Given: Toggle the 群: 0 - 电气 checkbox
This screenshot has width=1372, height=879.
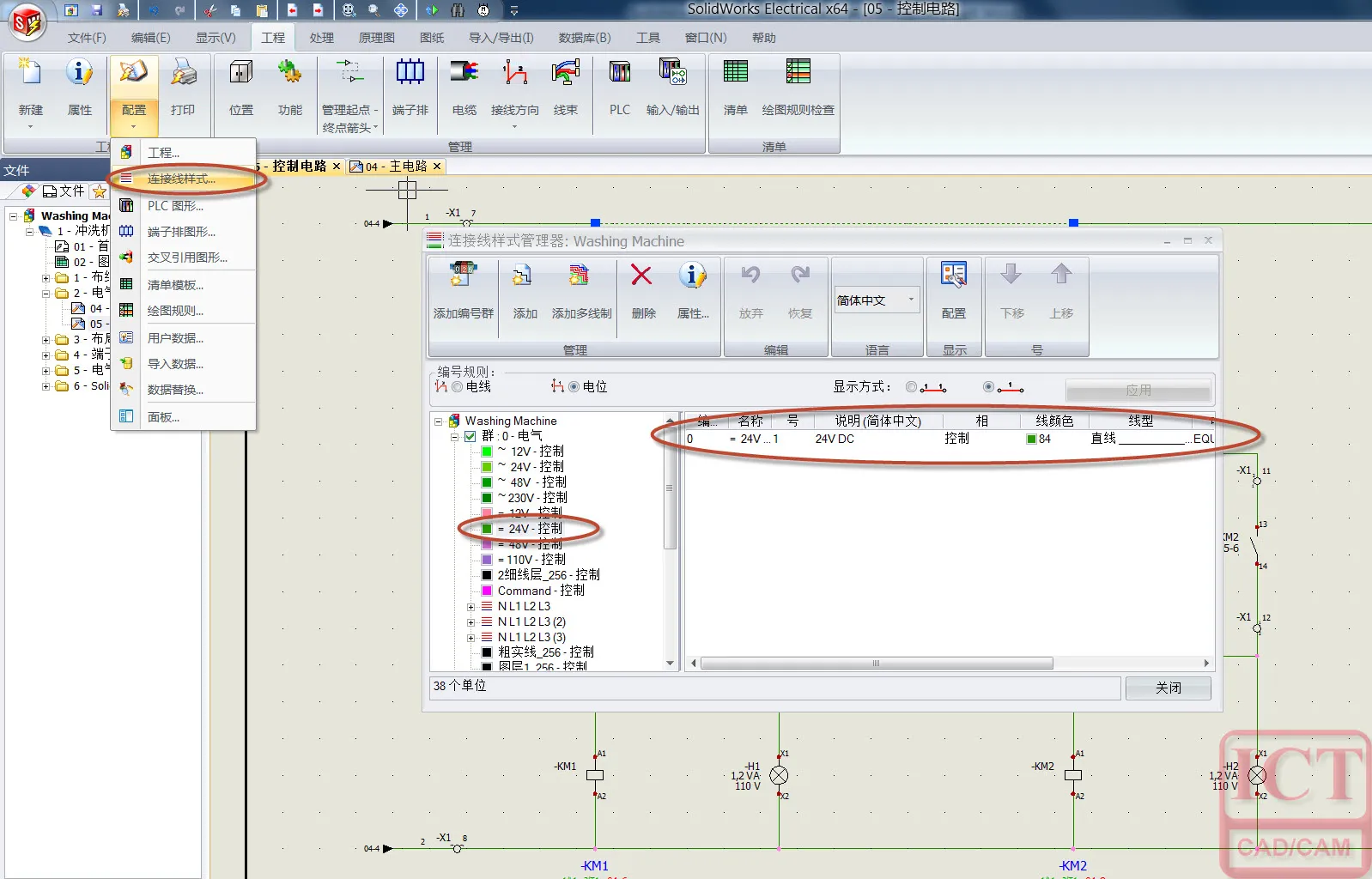Looking at the screenshot, I should coord(470,436).
